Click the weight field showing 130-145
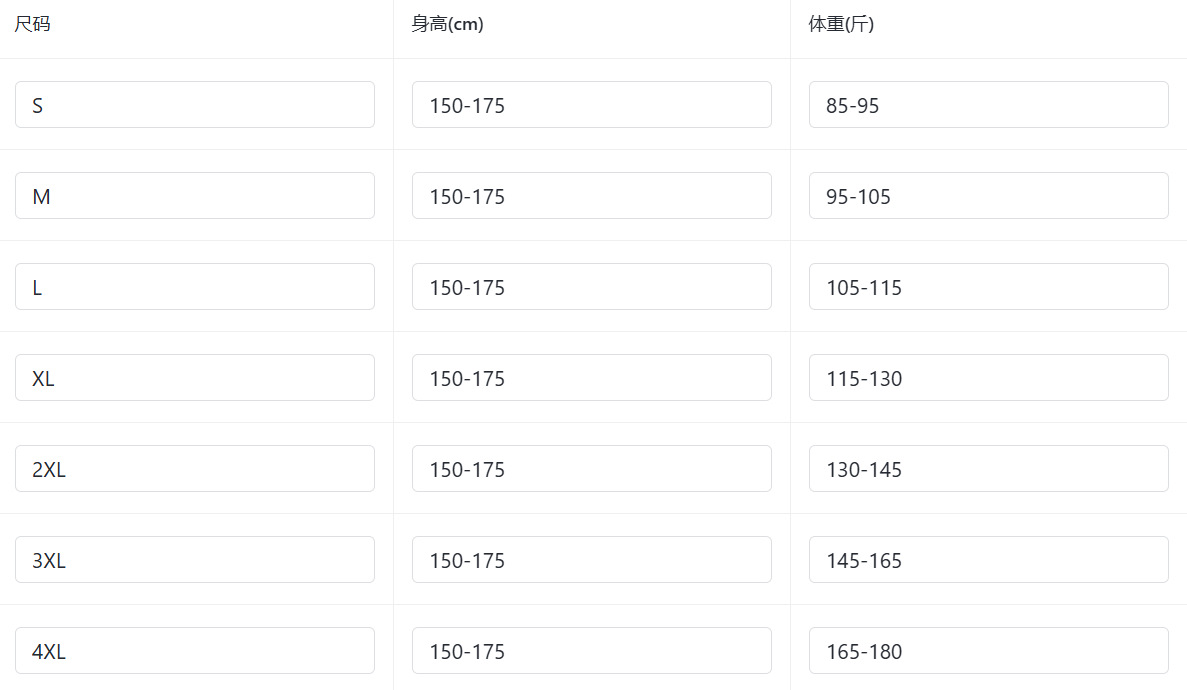 tap(988, 469)
